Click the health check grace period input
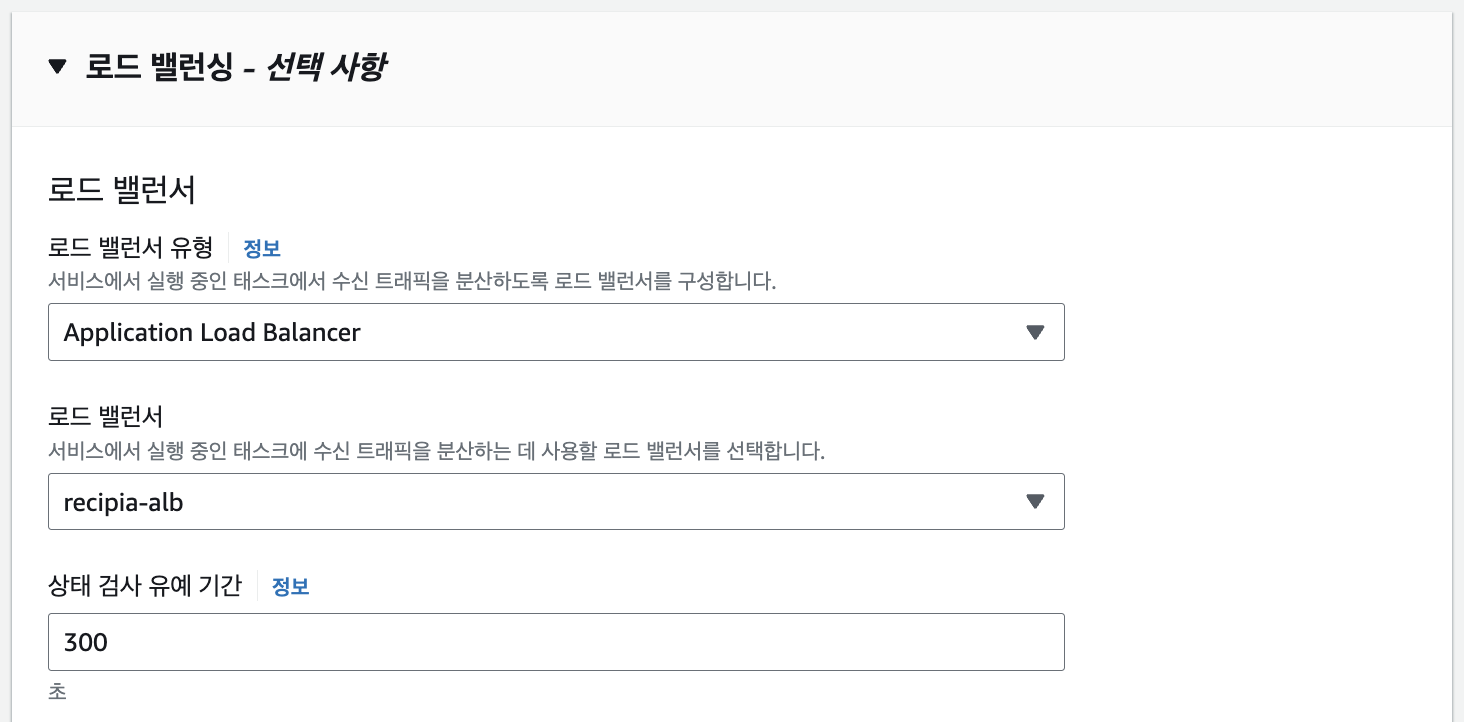The width and height of the screenshot is (1464, 722). 556,641
